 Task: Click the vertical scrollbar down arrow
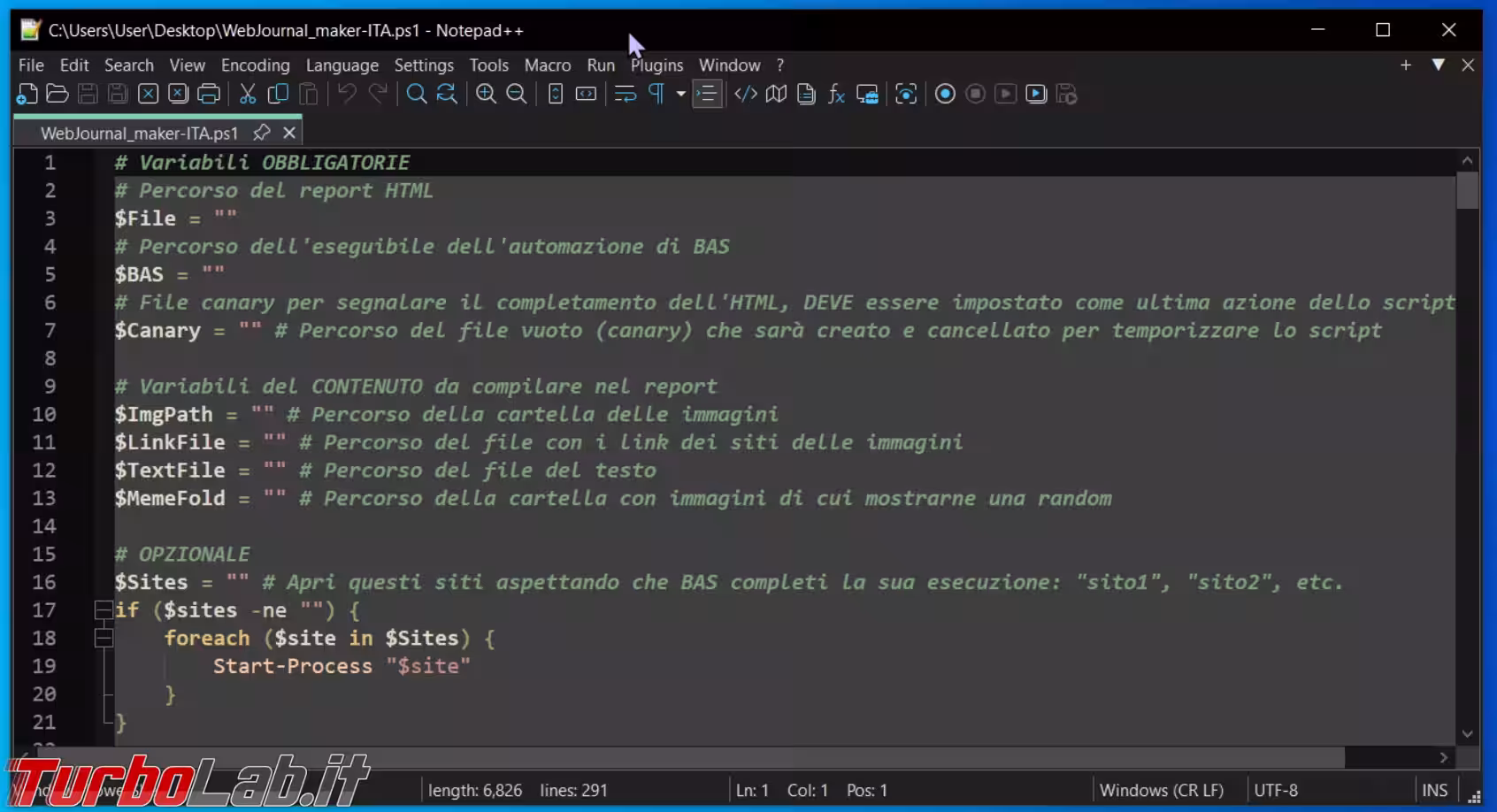[1468, 734]
